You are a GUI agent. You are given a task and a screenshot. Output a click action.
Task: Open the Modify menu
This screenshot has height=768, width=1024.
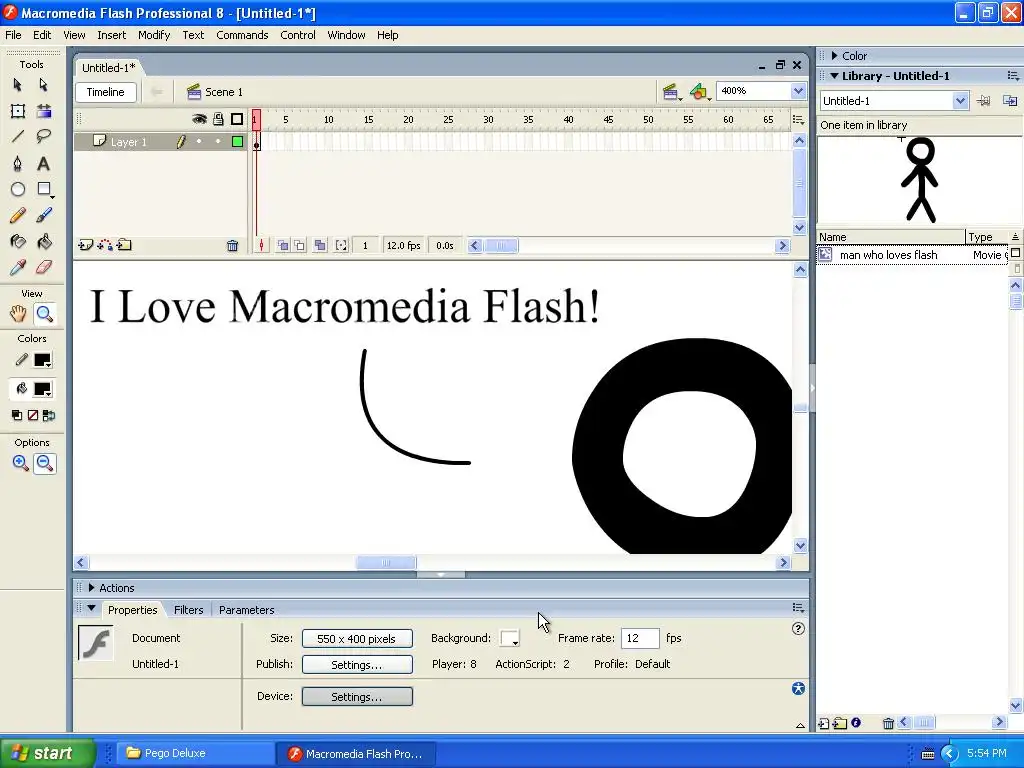point(154,35)
